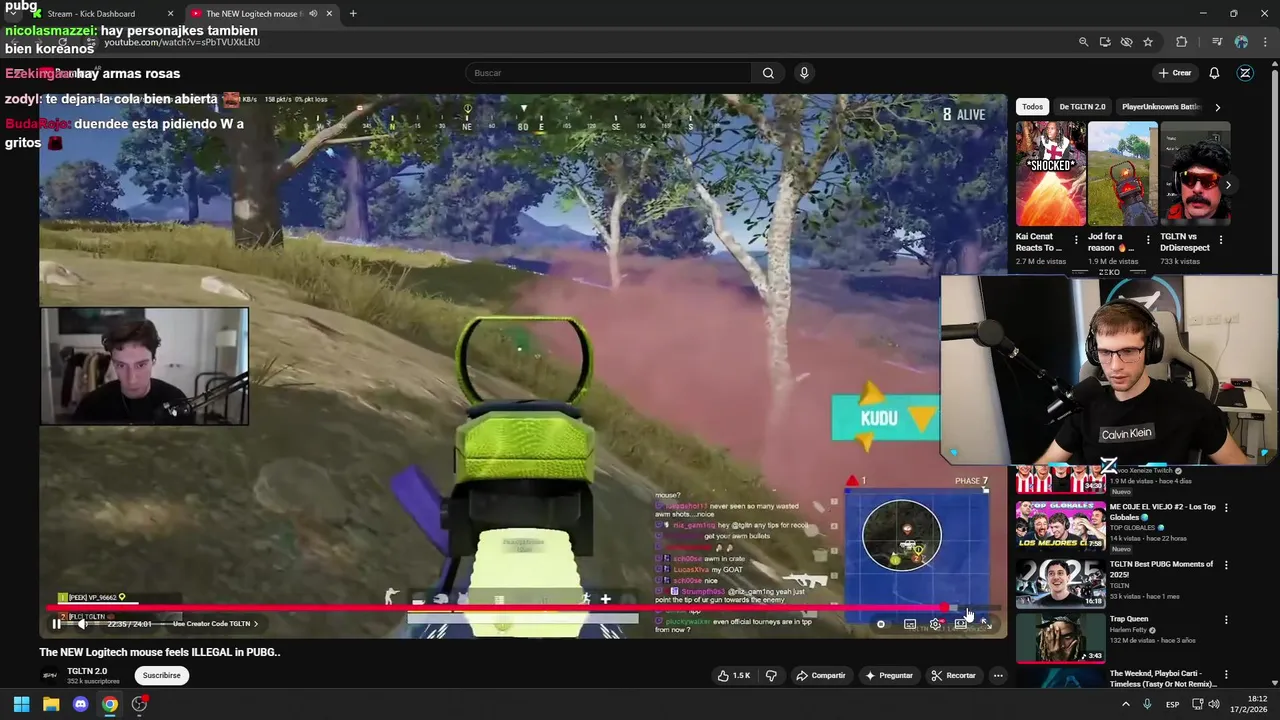Open TGLTN vs DrDisrespect short
The width and height of the screenshot is (1280, 720).
(1194, 174)
